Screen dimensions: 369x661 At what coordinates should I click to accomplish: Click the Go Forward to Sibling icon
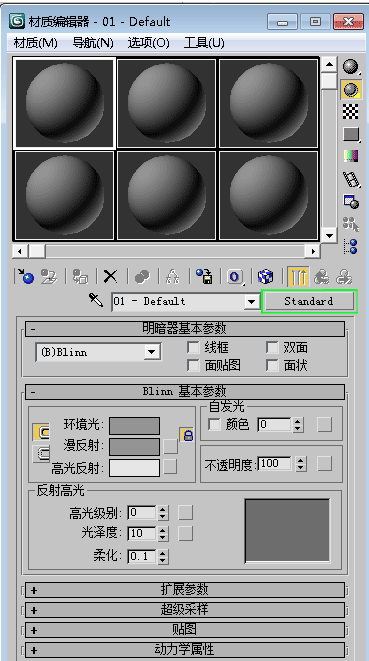344,277
